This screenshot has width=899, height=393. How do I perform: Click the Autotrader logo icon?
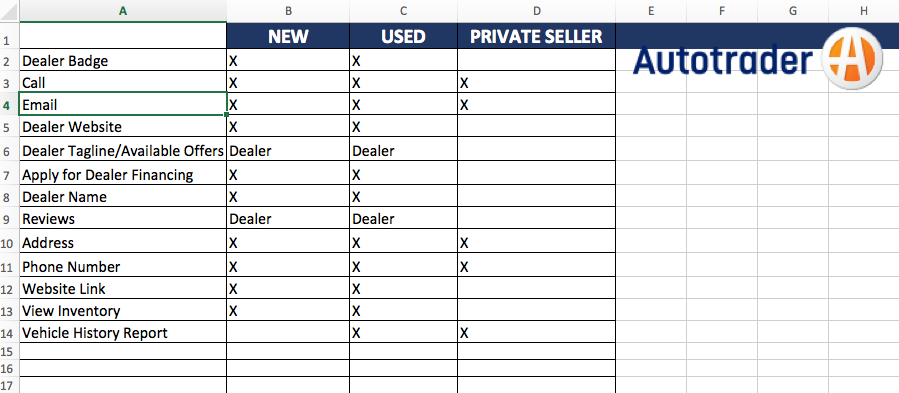[852, 59]
